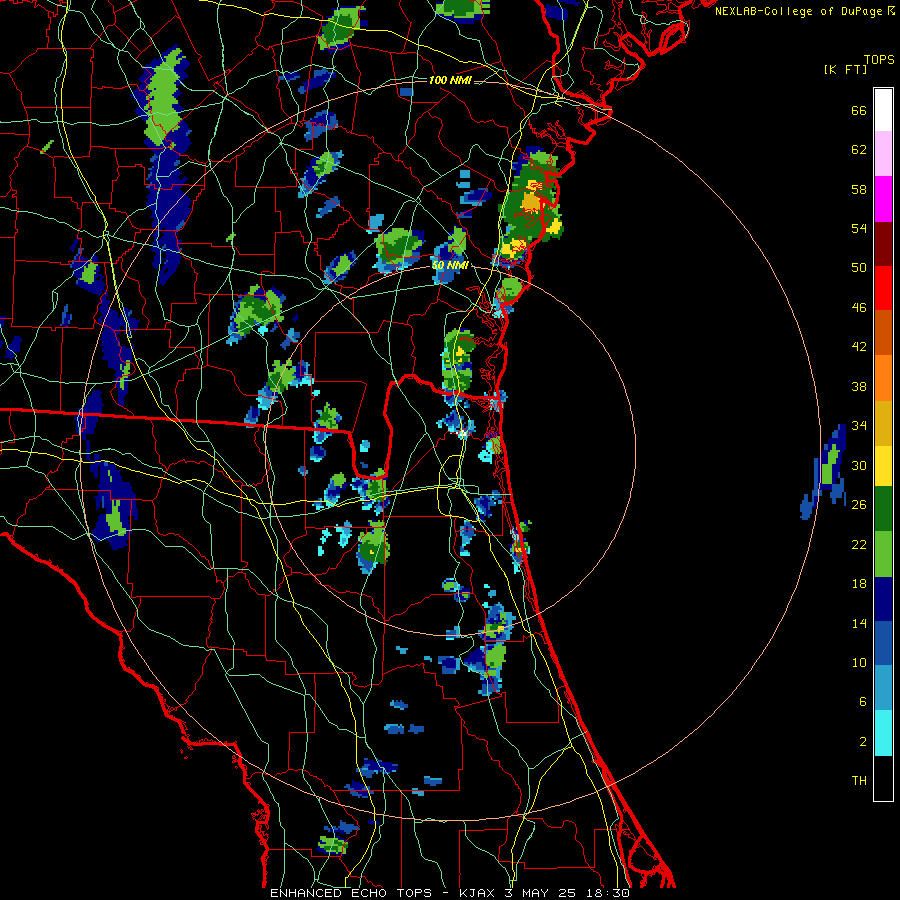
Task: Click the "66" scale label
Action: [x=859, y=111]
